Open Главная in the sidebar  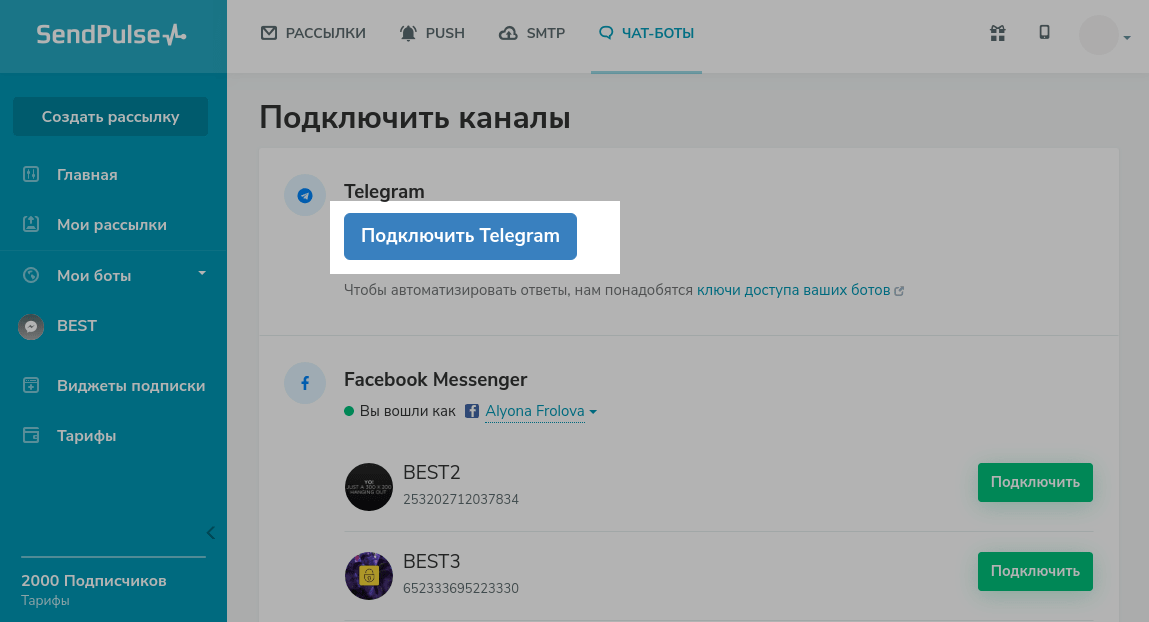(x=87, y=174)
